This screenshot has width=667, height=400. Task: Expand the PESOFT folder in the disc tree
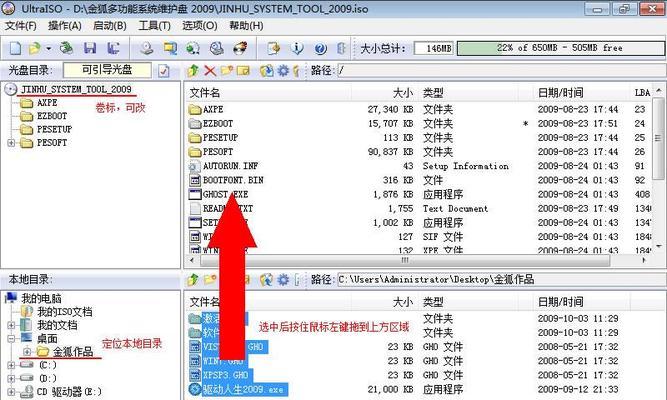[x=11, y=143]
